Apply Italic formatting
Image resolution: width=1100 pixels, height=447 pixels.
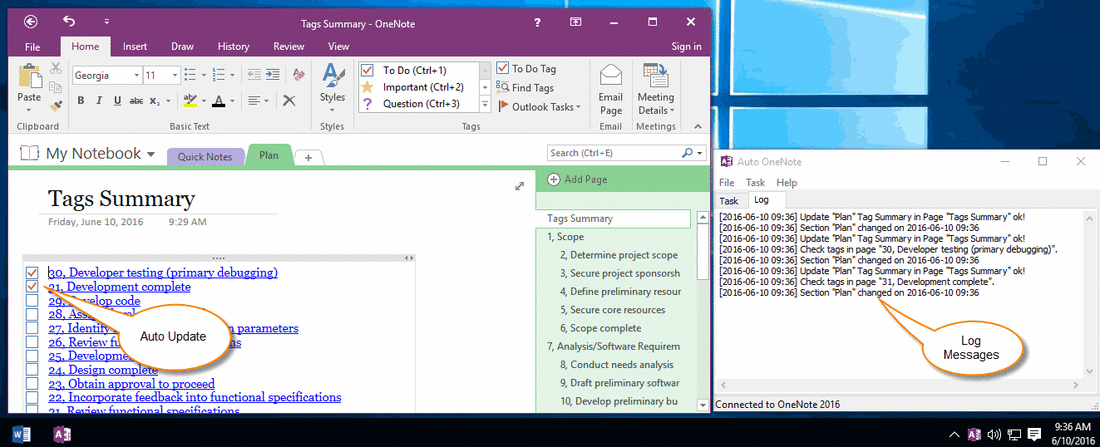[99, 101]
